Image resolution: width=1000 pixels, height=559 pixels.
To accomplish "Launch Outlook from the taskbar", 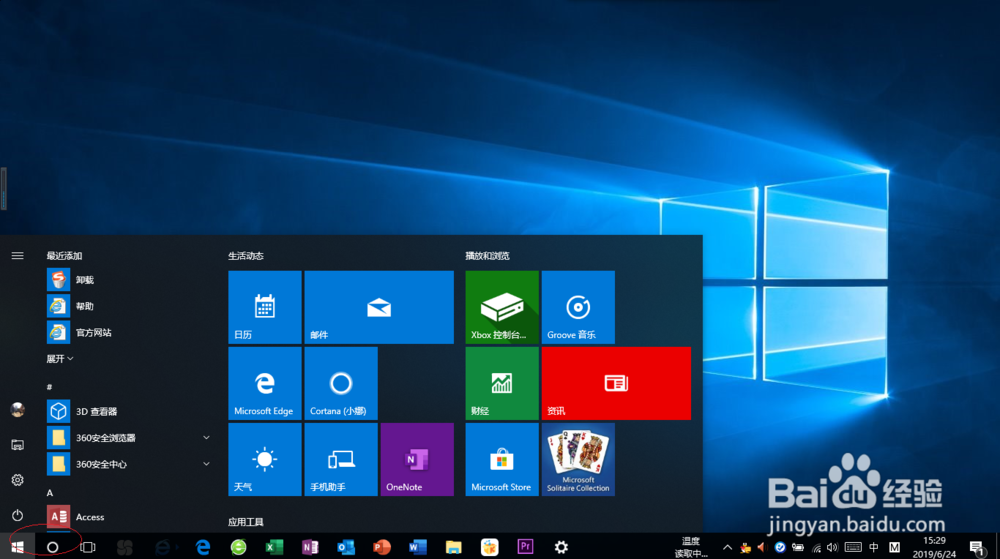I will pyautogui.click(x=346, y=547).
